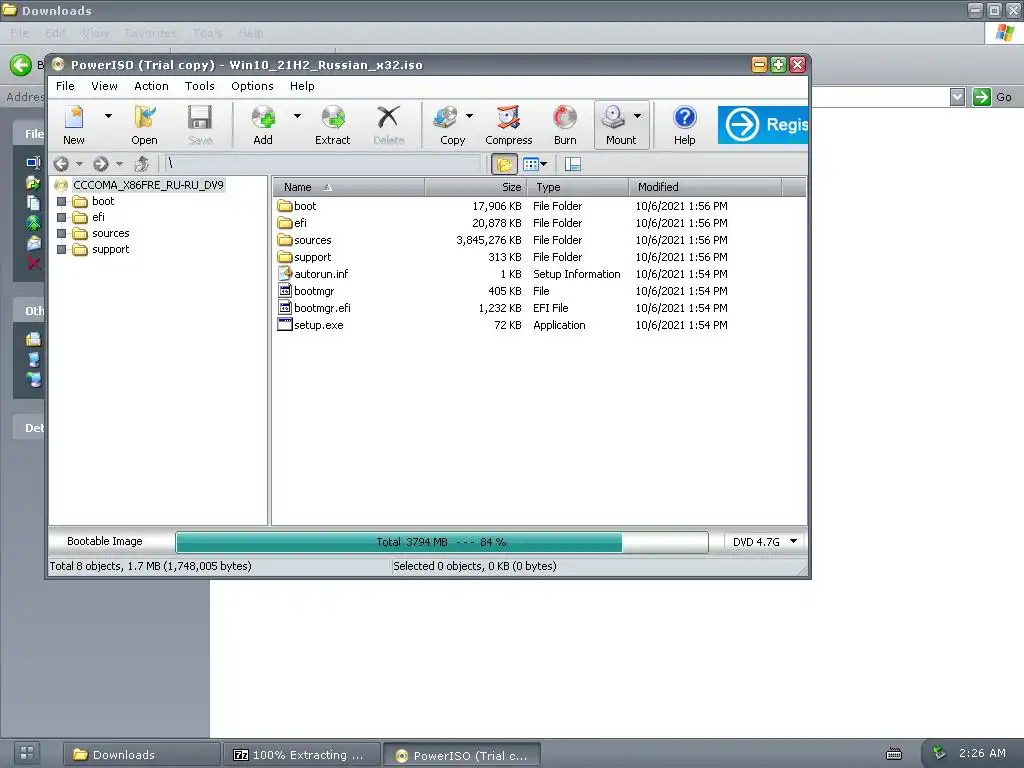Open the View menu in PowerISO
The height and width of the screenshot is (768, 1024).
104,86
